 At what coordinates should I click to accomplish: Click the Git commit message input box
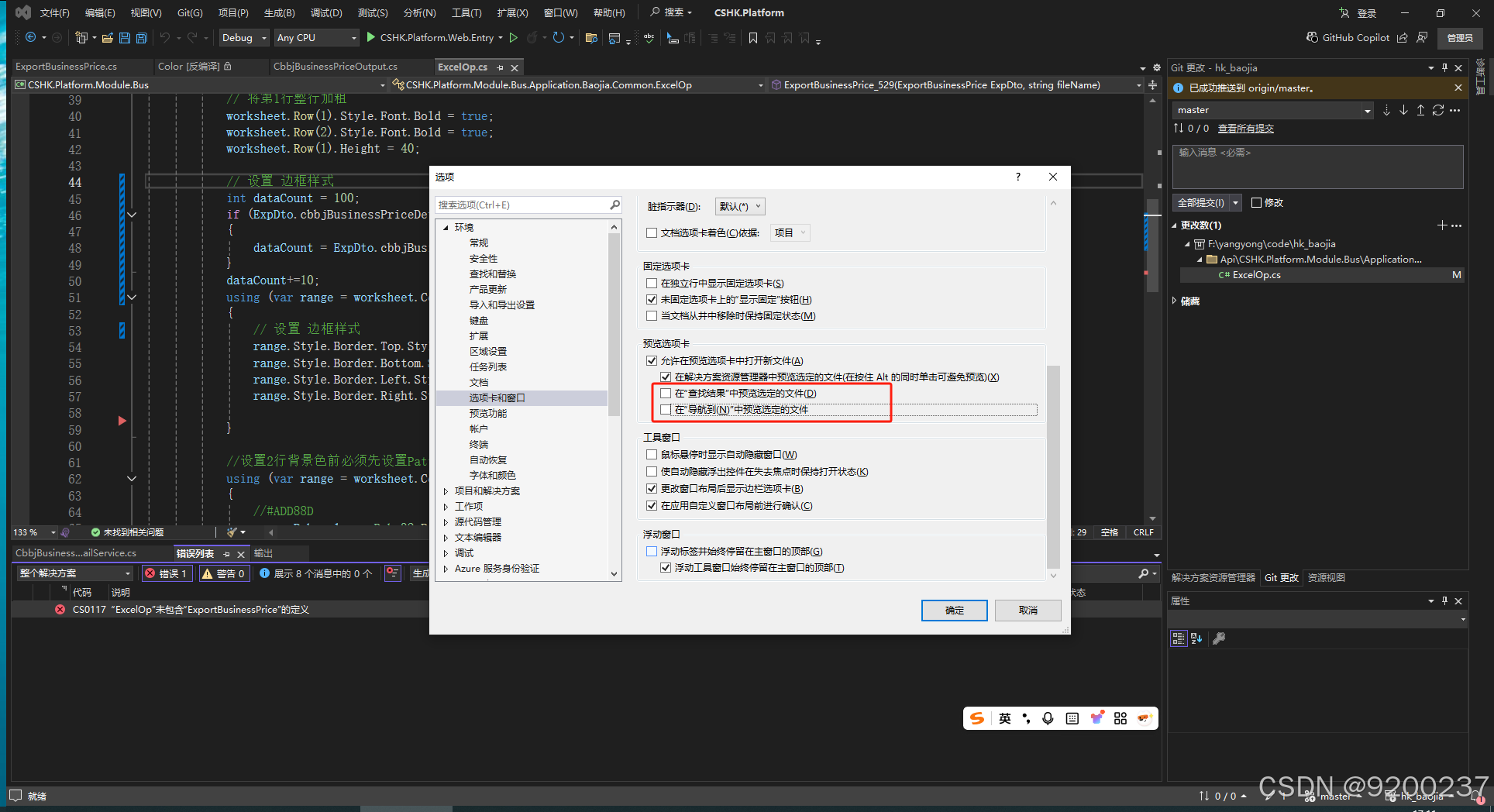point(1317,167)
